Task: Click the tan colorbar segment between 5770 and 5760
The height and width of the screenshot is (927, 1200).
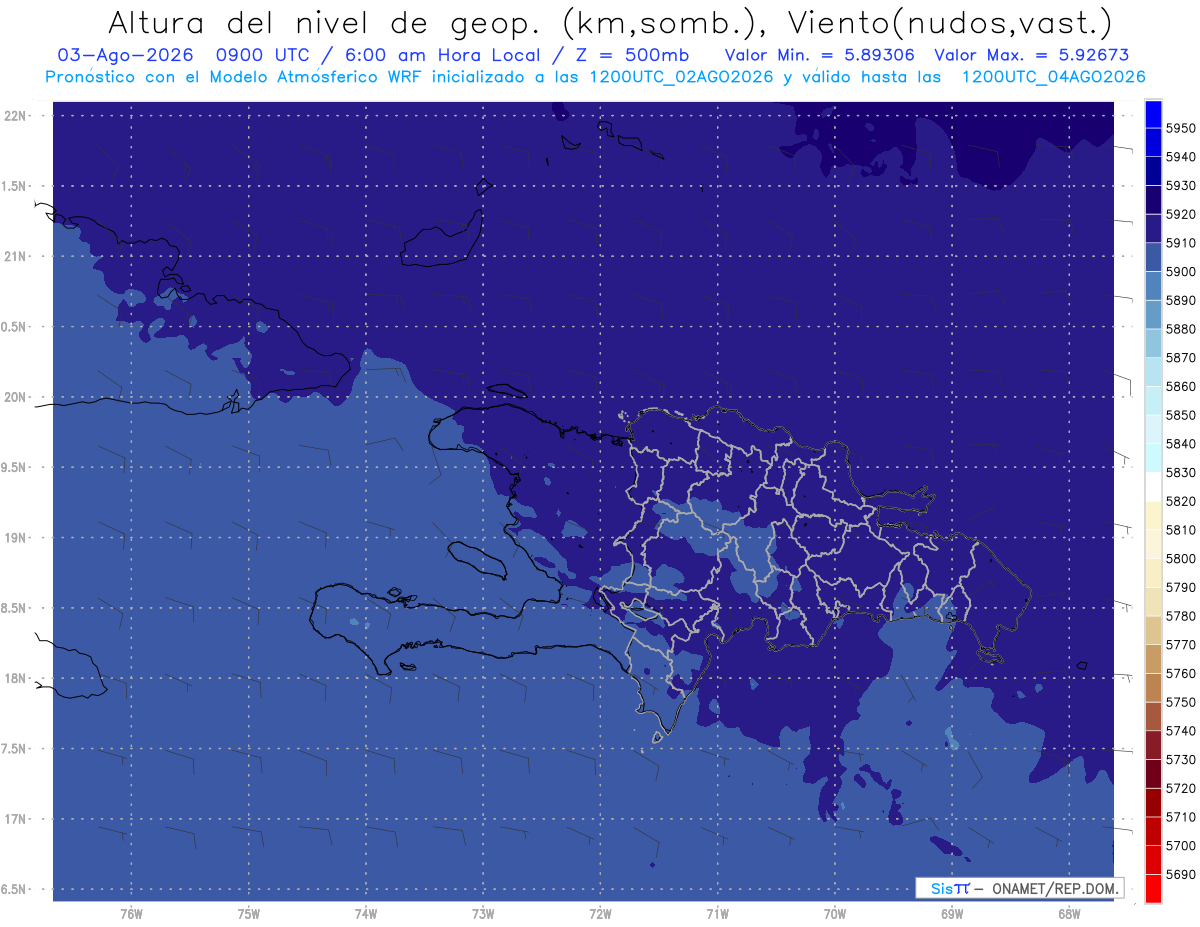Action: click(1153, 659)
